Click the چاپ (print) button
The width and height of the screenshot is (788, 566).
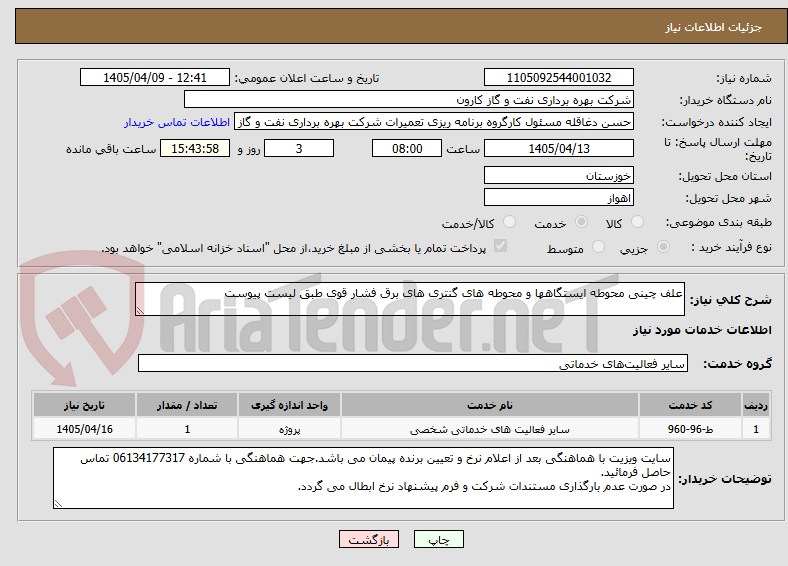[x=438, y=539]
